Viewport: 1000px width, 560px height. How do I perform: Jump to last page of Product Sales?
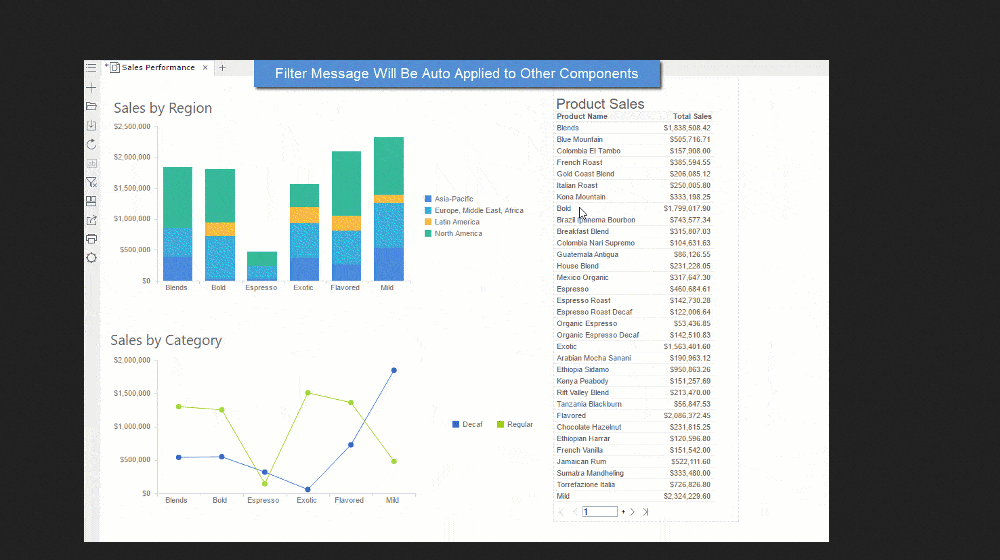click(645, 512)
